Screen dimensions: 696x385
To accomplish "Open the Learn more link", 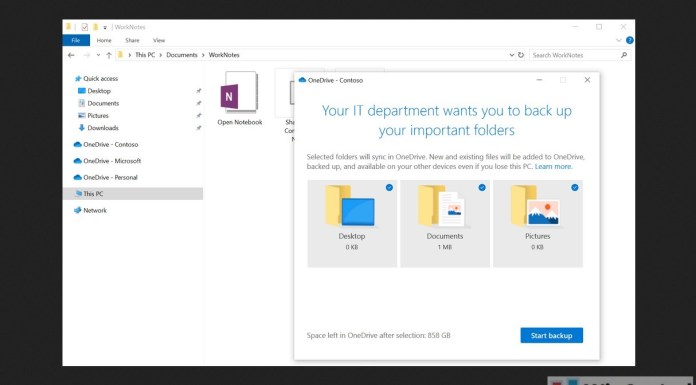I will pos(553,167).
